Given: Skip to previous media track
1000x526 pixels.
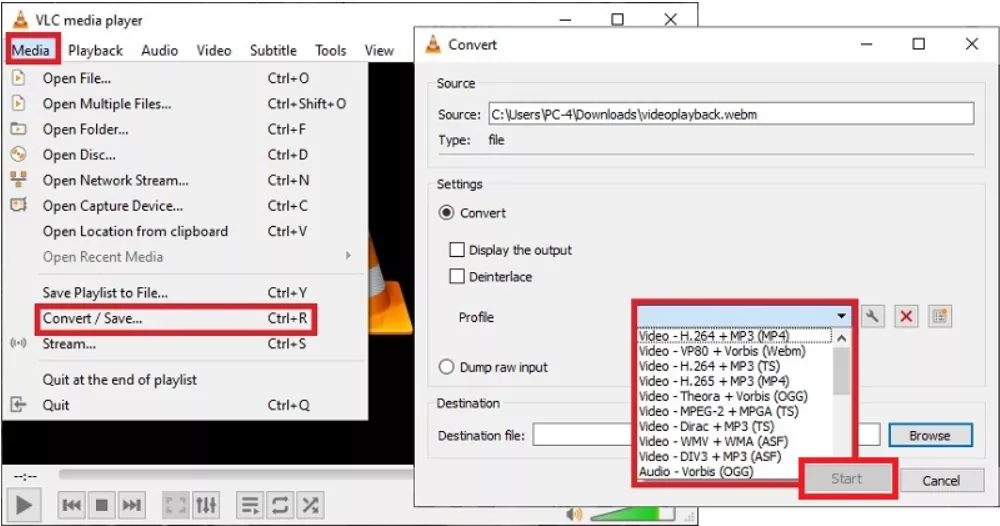Looking at the screenshot, I should 71,505.
